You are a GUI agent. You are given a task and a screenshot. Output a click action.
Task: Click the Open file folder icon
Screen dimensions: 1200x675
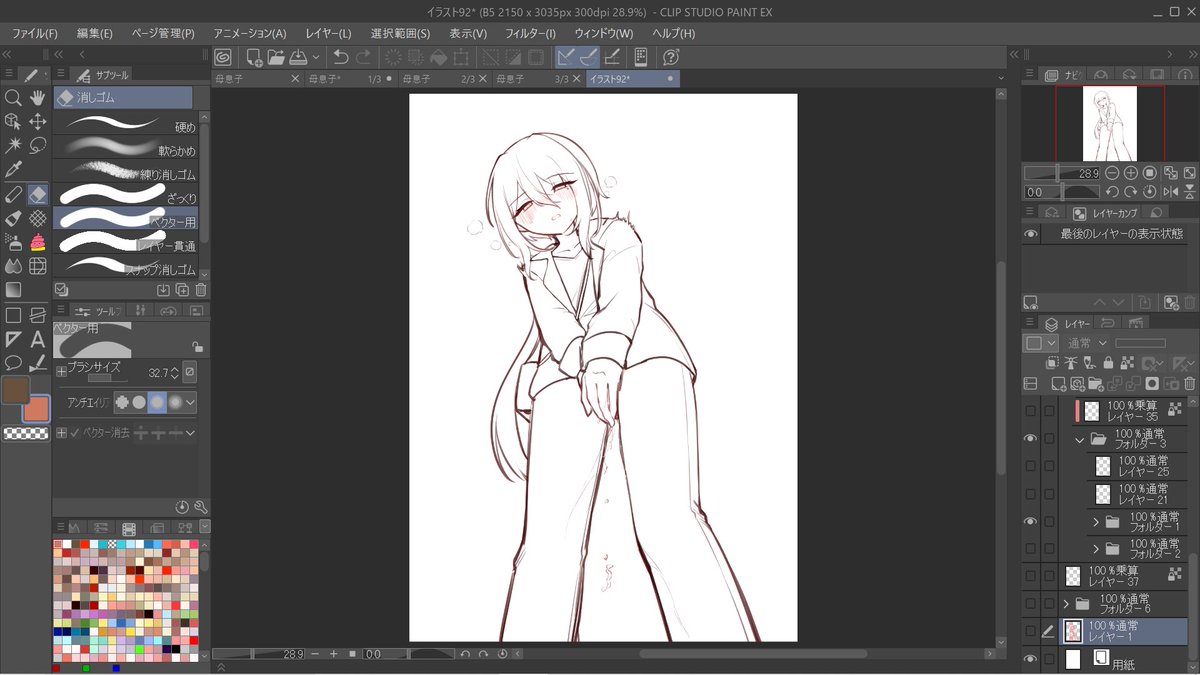tap(276, 57)
